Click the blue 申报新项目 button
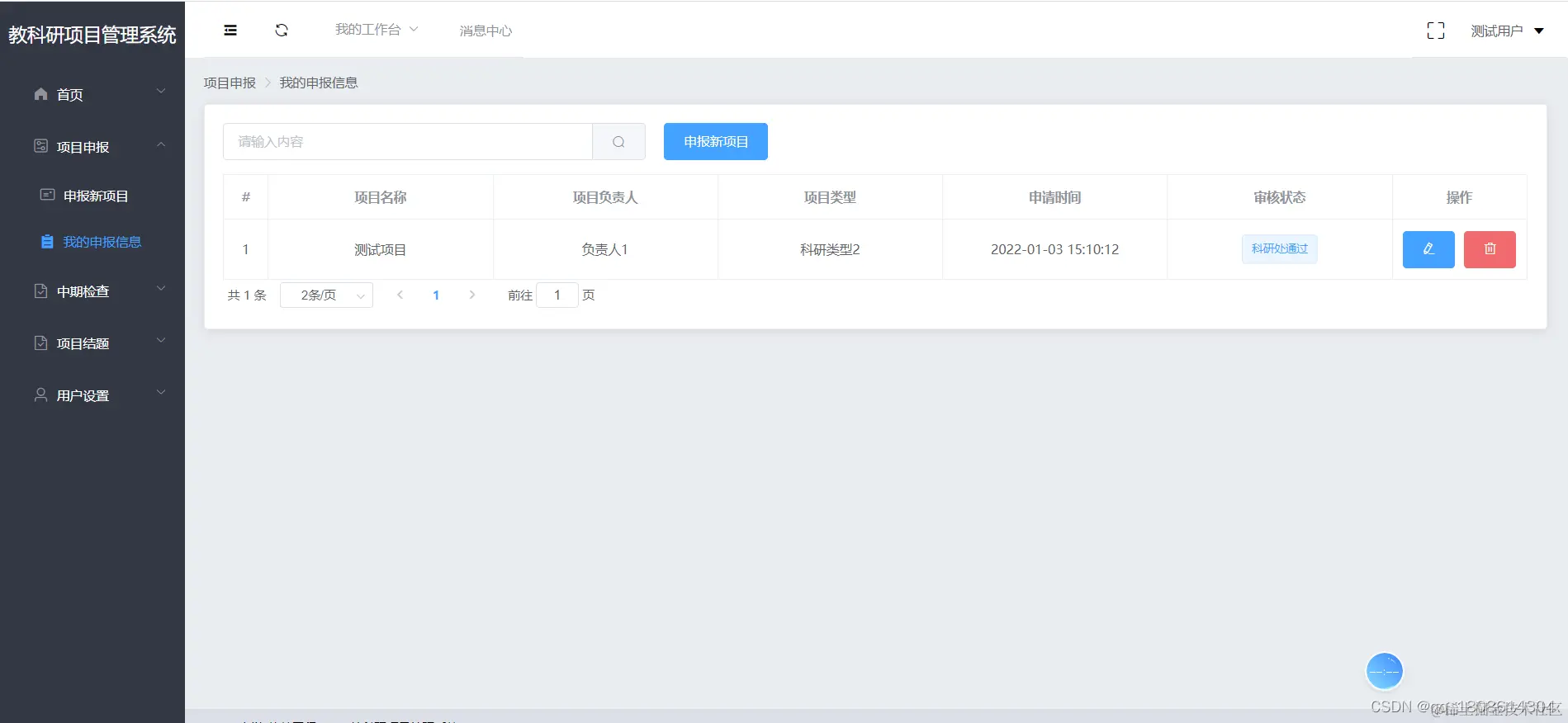The image size is (1568, 723). (x=716, y=142)
